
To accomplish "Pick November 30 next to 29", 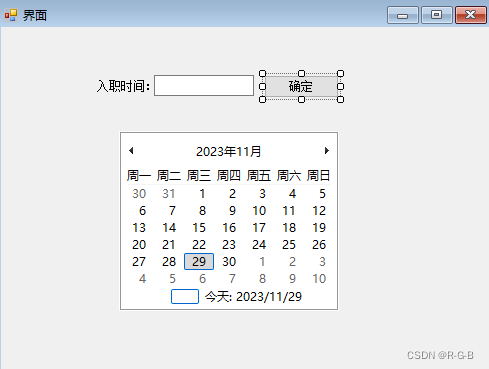I will click(229, 262).
